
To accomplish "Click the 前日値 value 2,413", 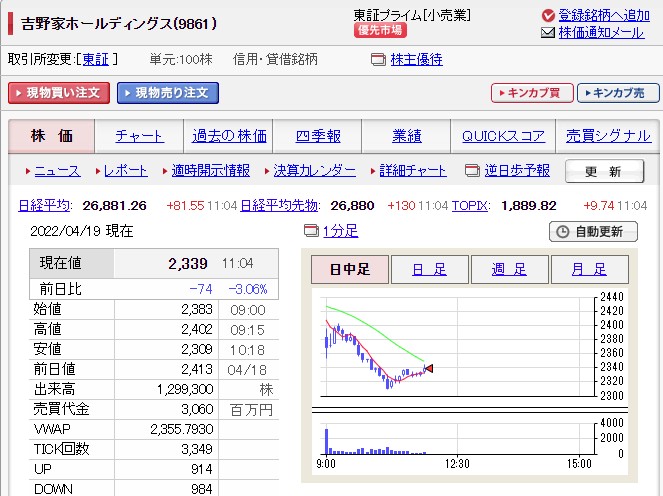I will click(197, 370).
